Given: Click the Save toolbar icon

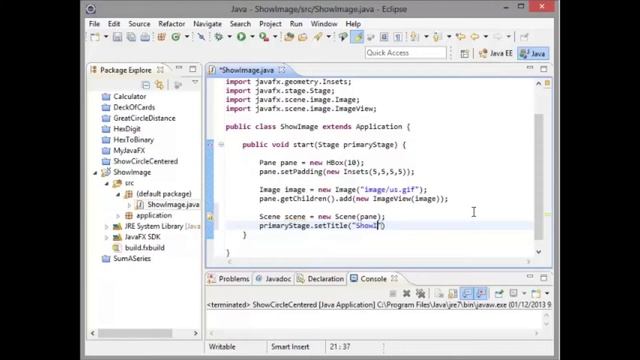Looking at the screenshot, I should pyautogui.click(x=118, y=37).
